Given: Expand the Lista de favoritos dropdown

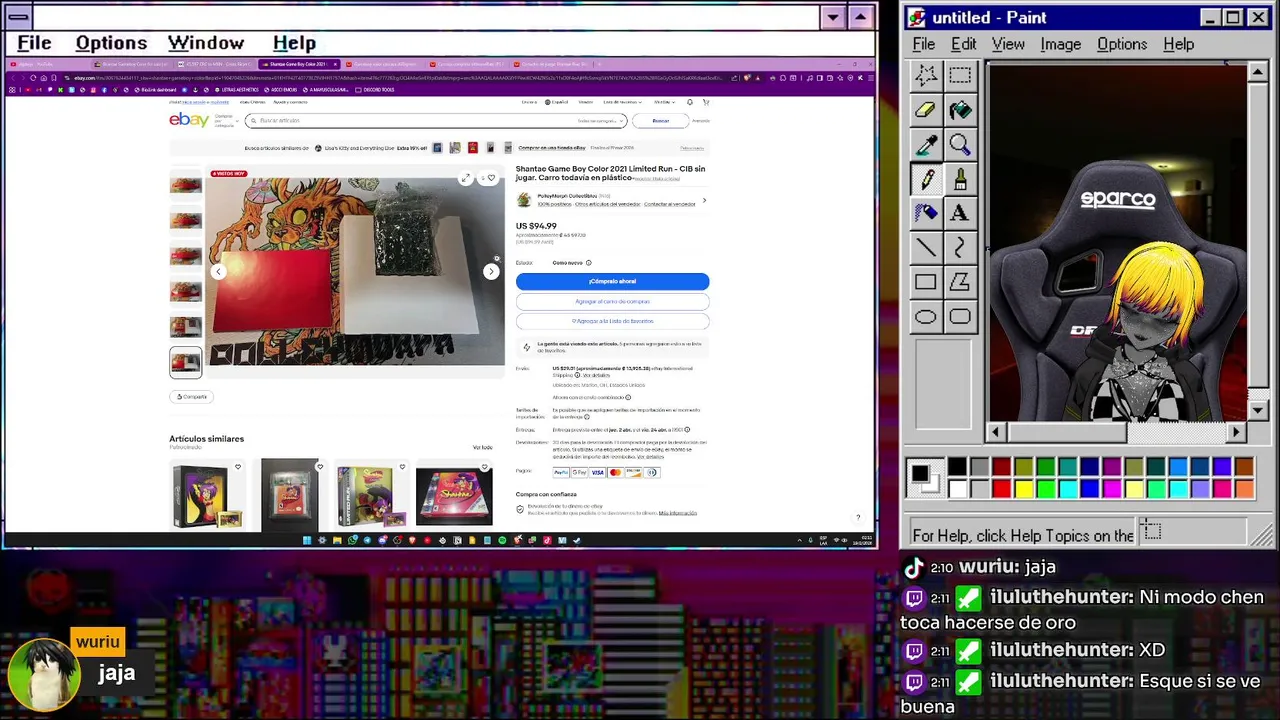Looking at the screenshot, I should pyautogui.click(x=624, y=102).
